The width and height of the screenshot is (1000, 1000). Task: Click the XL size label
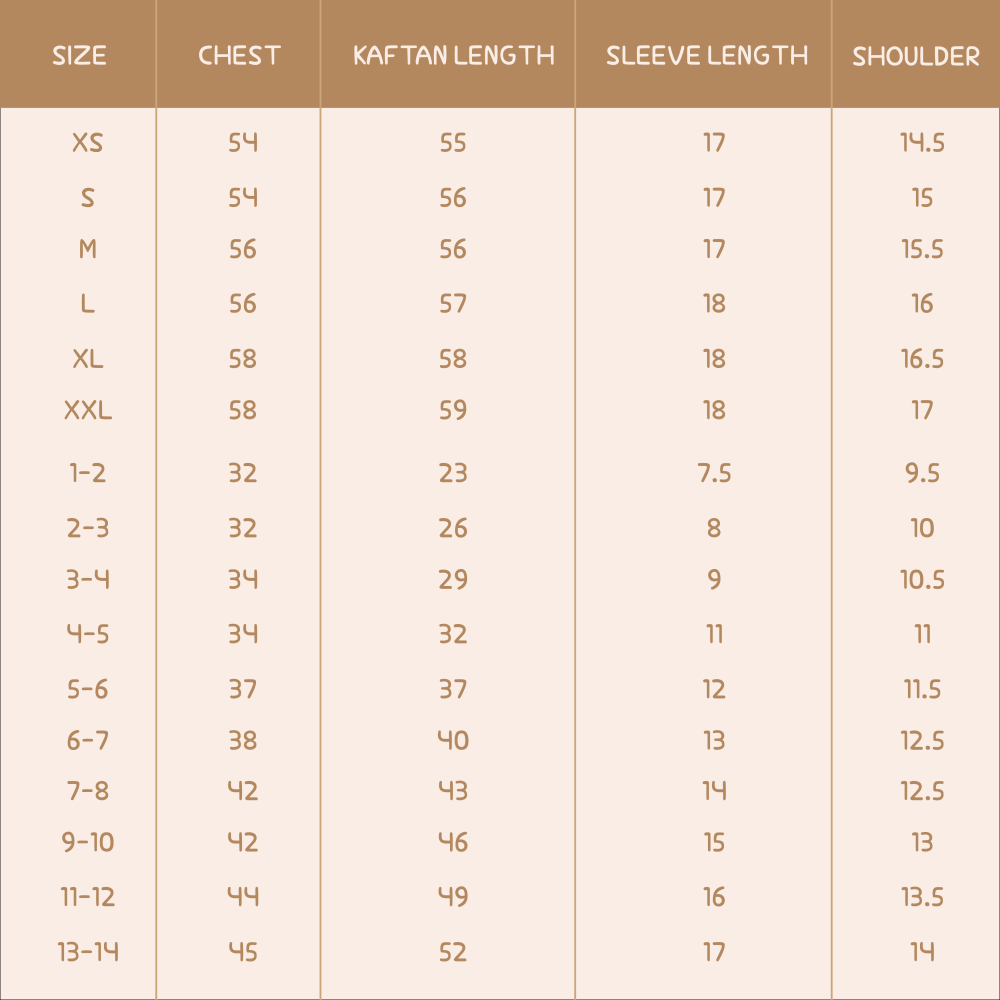click(x=88, y=358)
